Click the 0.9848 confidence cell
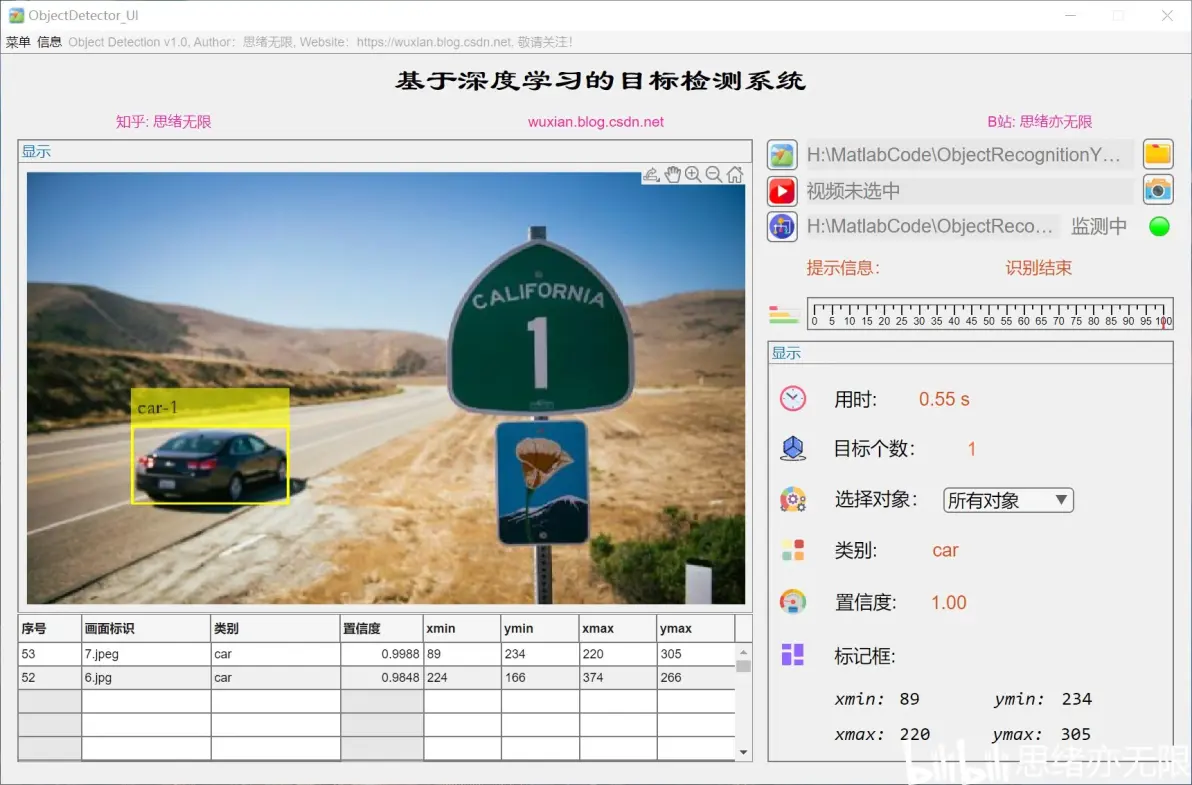The image size is (1192, 785). coord(382,677)
